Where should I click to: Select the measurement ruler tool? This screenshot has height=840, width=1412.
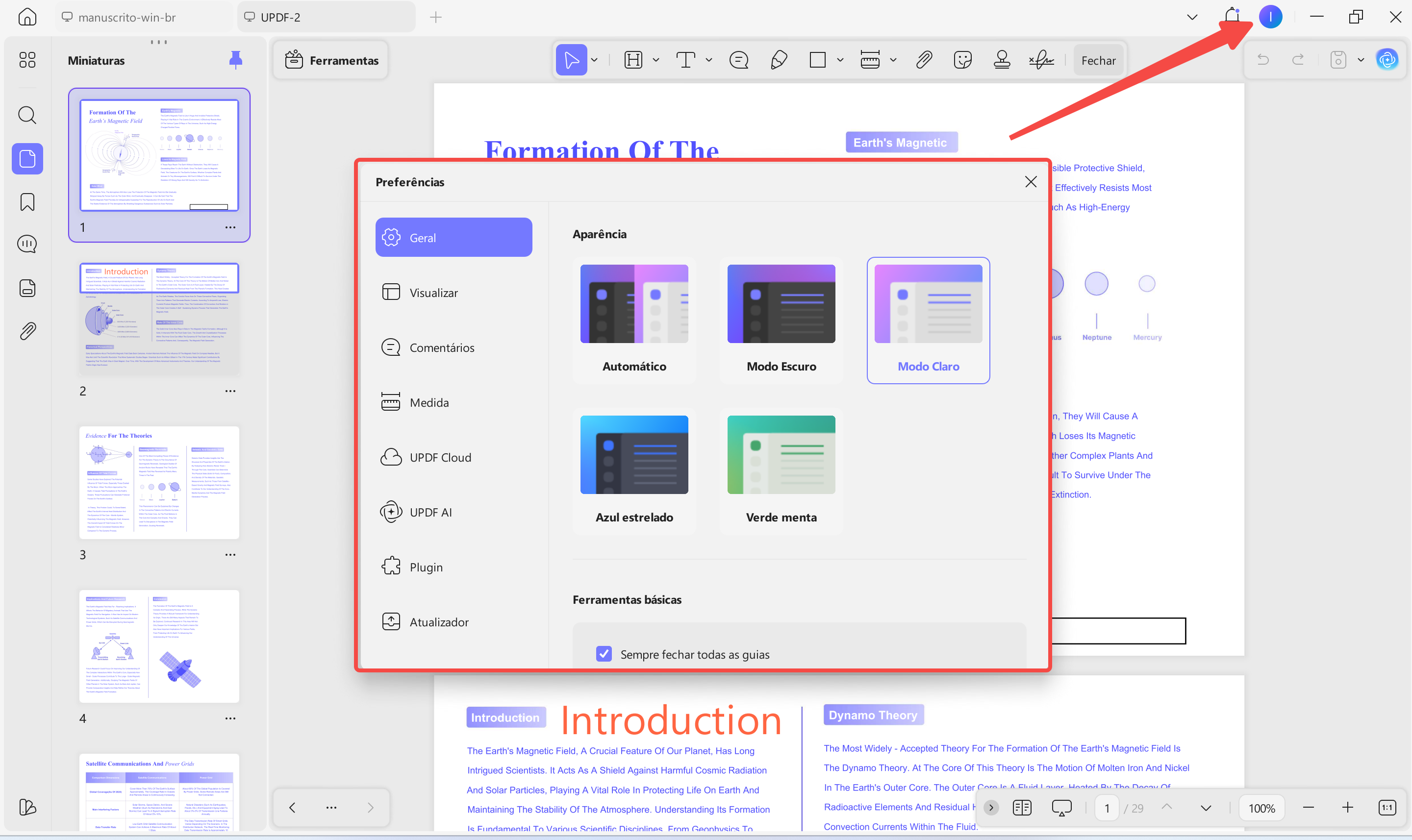pos(870,60)
